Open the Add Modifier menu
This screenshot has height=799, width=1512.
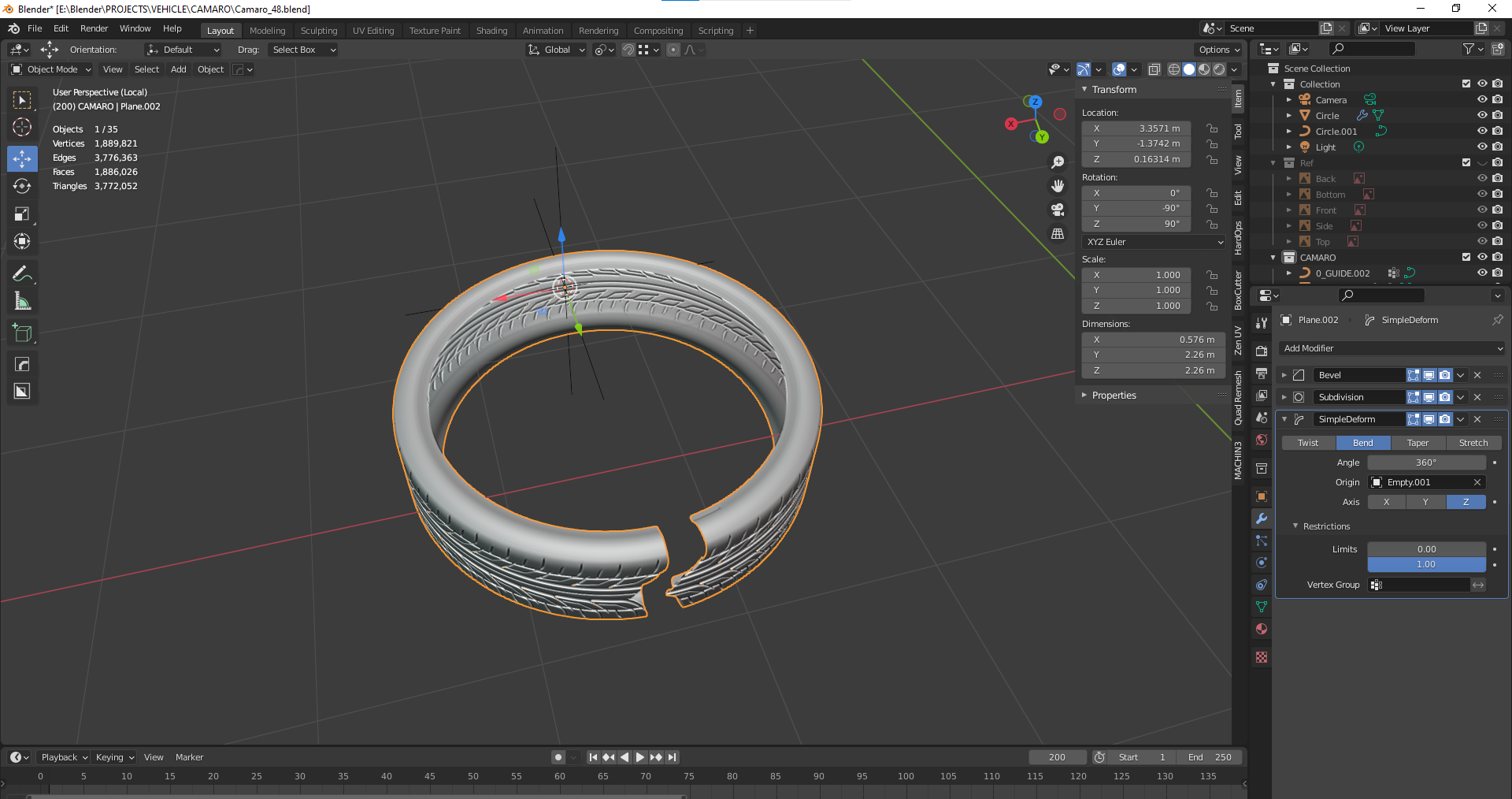point(1391,348)
